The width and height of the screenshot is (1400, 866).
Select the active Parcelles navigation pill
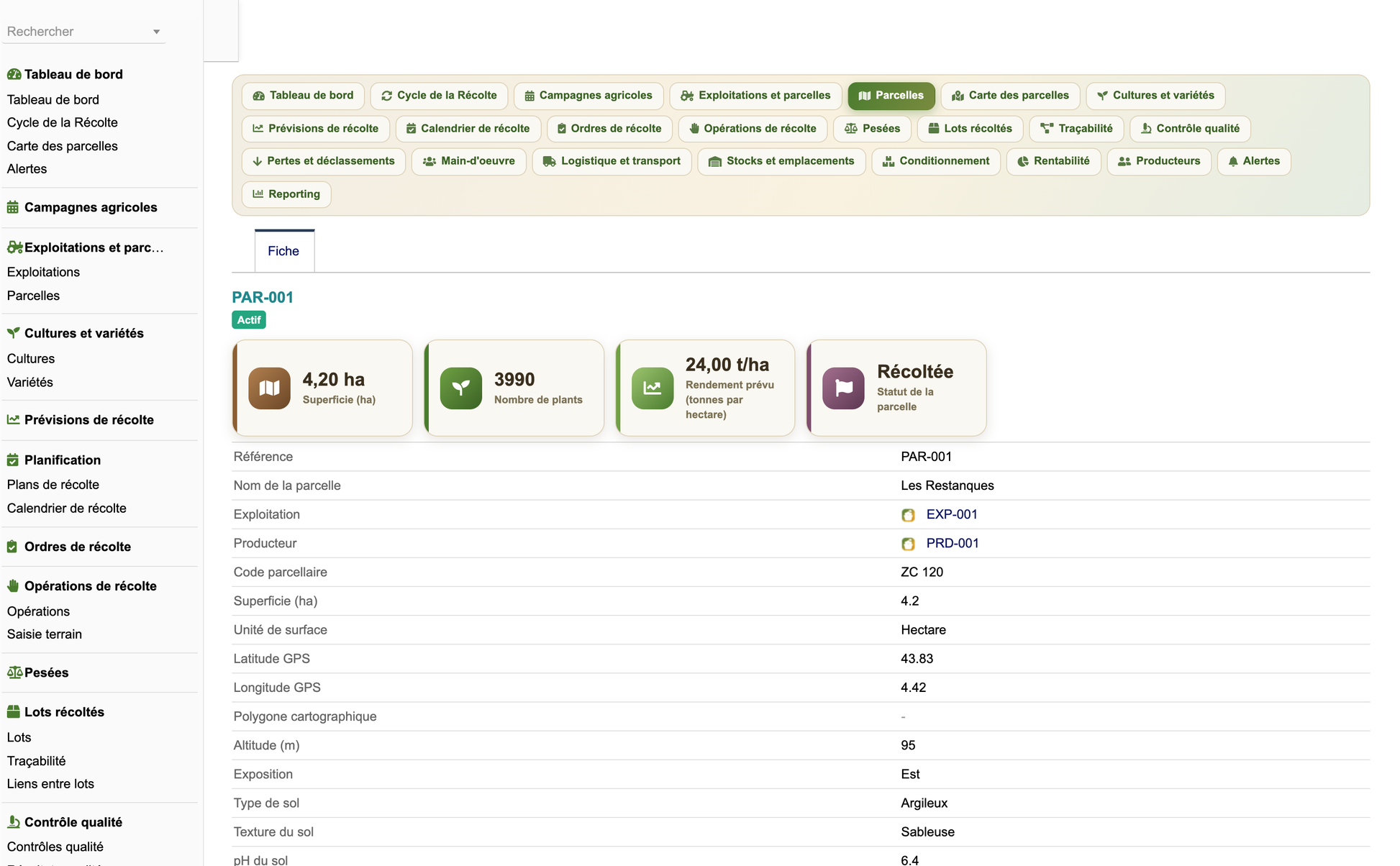click(x=891, y=96)
